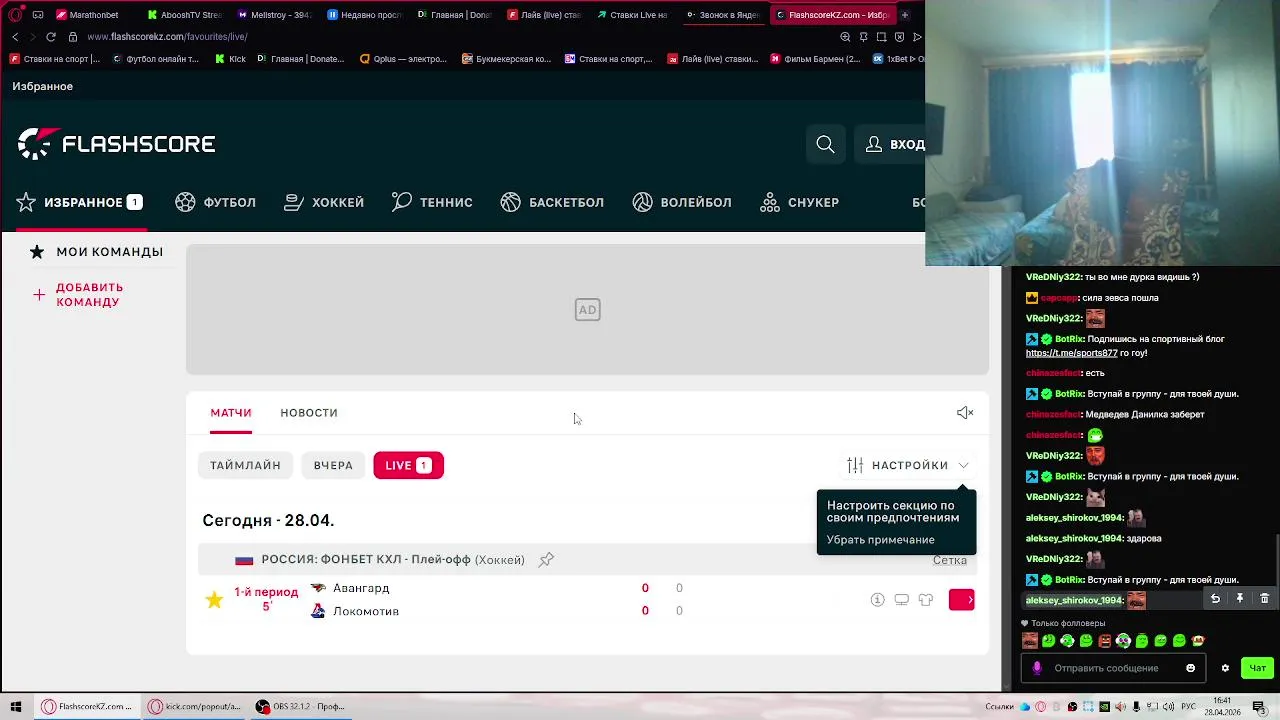Click the Авангард team name

point(361,588)
